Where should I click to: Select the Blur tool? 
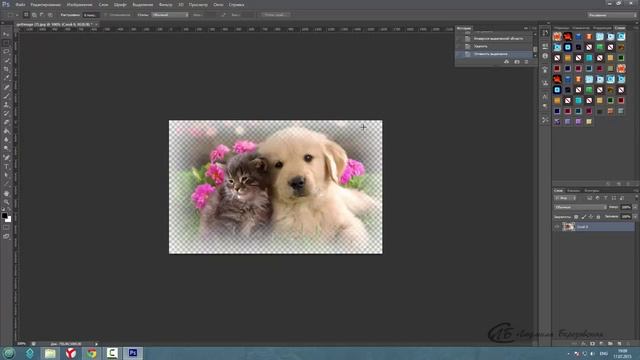coord(6,140)
